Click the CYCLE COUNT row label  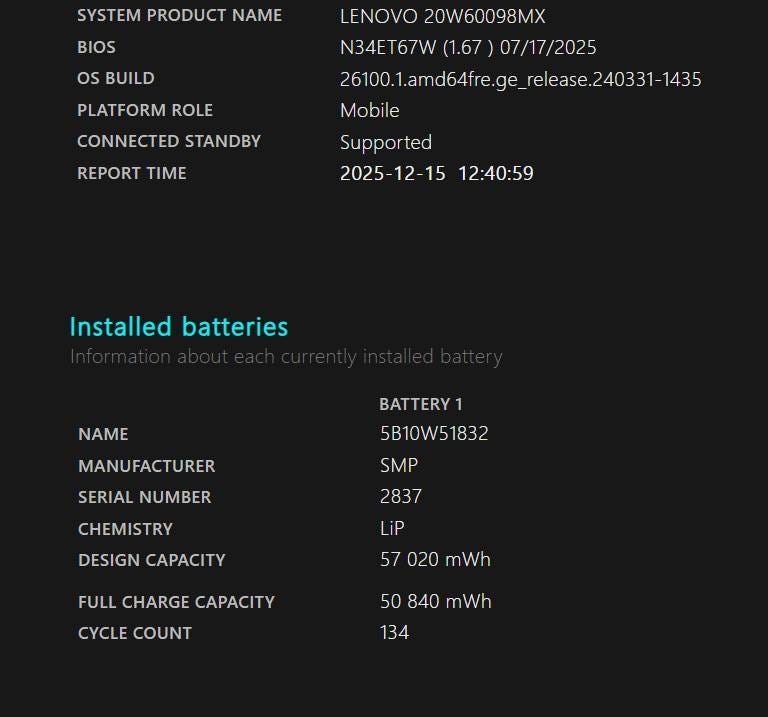coord(135,633)
